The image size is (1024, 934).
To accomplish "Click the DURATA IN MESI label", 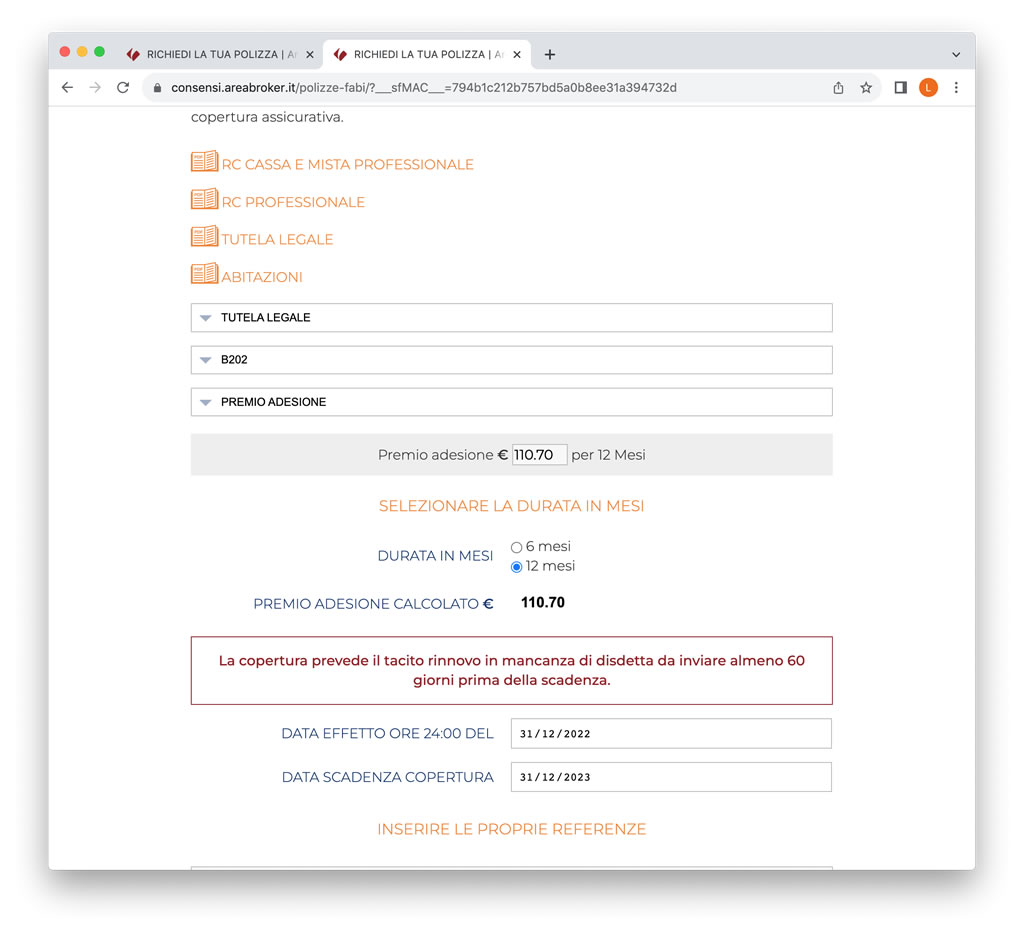I will (x=435, y=556).
